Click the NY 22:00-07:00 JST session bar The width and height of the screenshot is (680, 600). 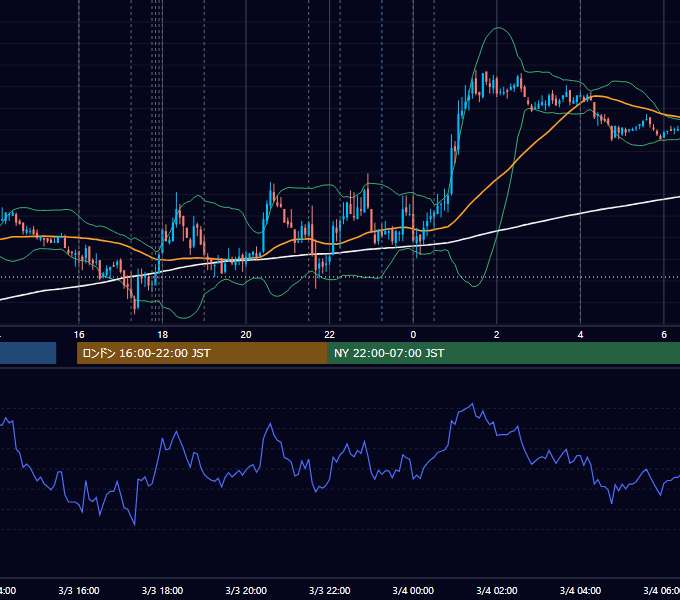click(x=503, y=353)
